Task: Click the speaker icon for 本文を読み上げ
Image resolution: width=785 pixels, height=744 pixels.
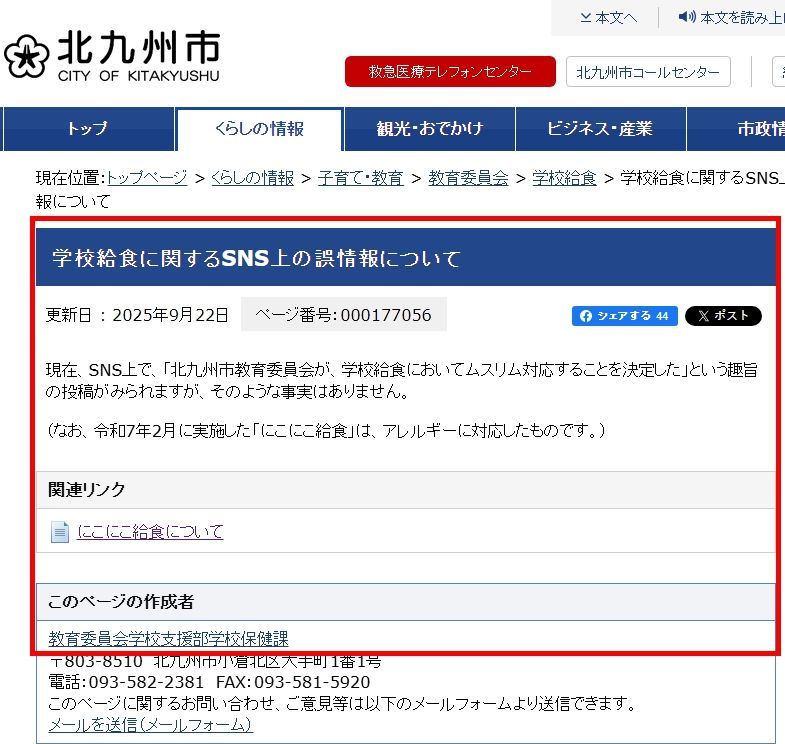Action: click(x=686, y=17)
